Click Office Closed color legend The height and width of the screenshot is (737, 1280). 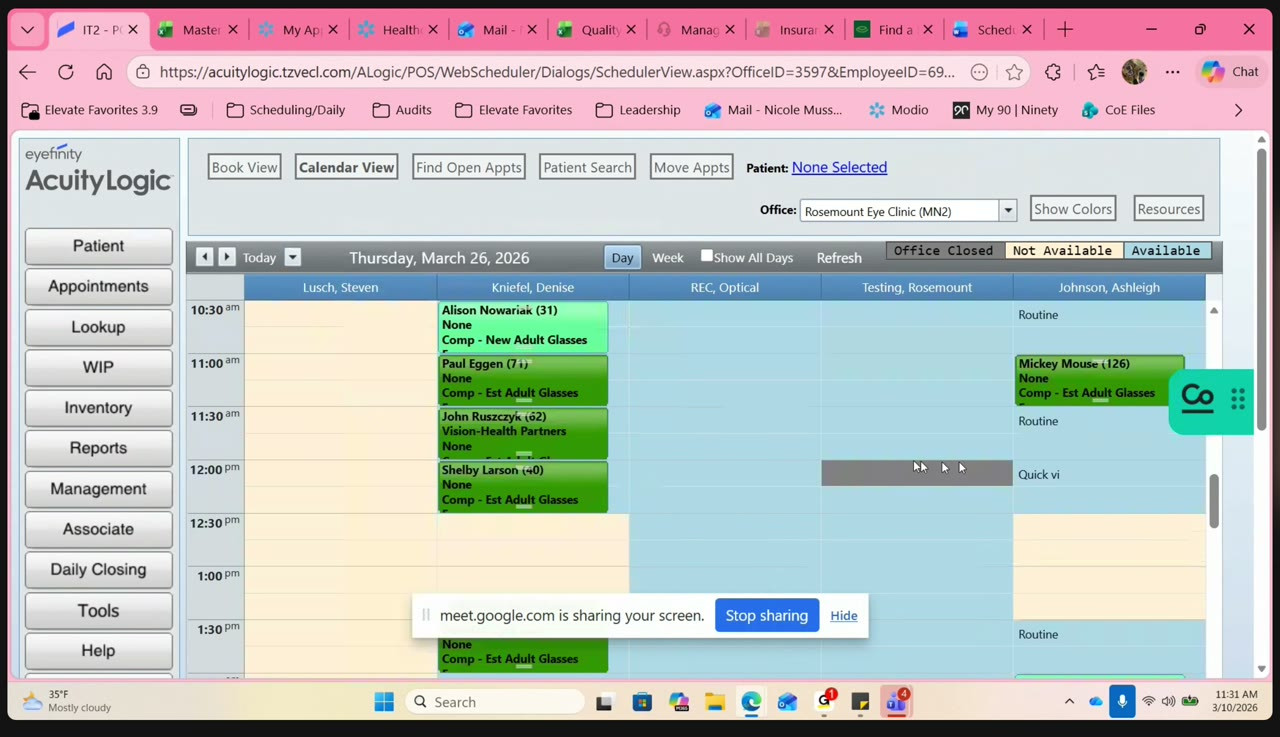pyautogui.click(x=944, y=251)
